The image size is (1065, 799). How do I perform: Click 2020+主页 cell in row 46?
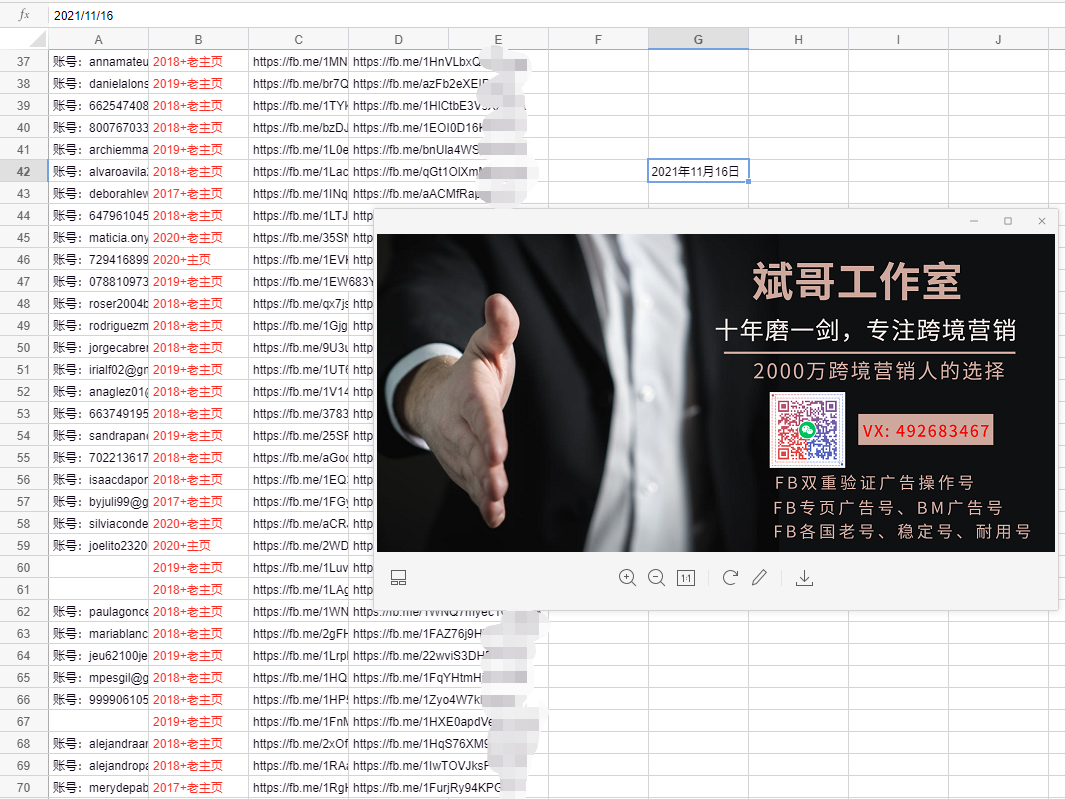click(x=198, y=260)
